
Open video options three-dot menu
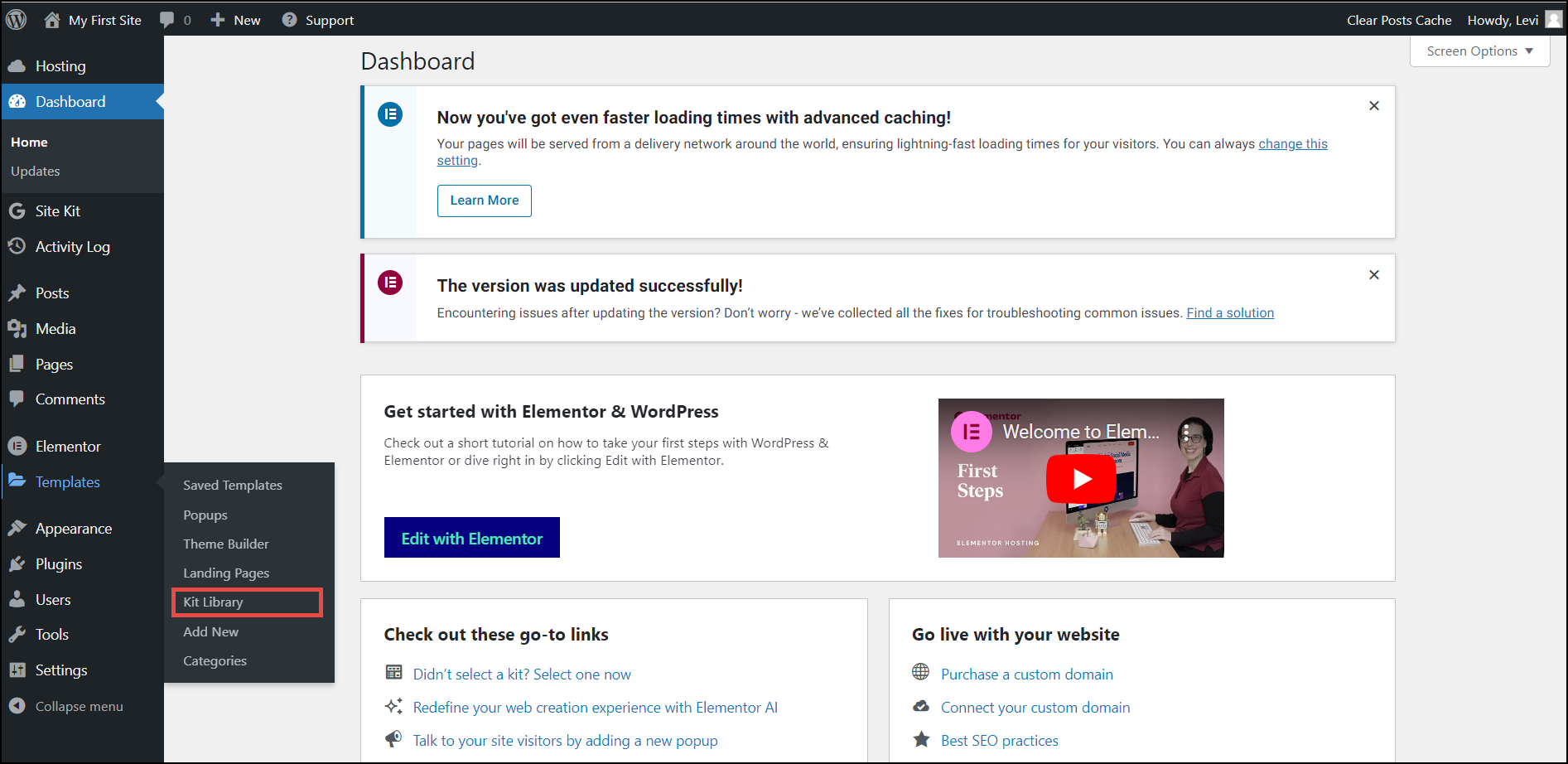(x=1187, y=432)
